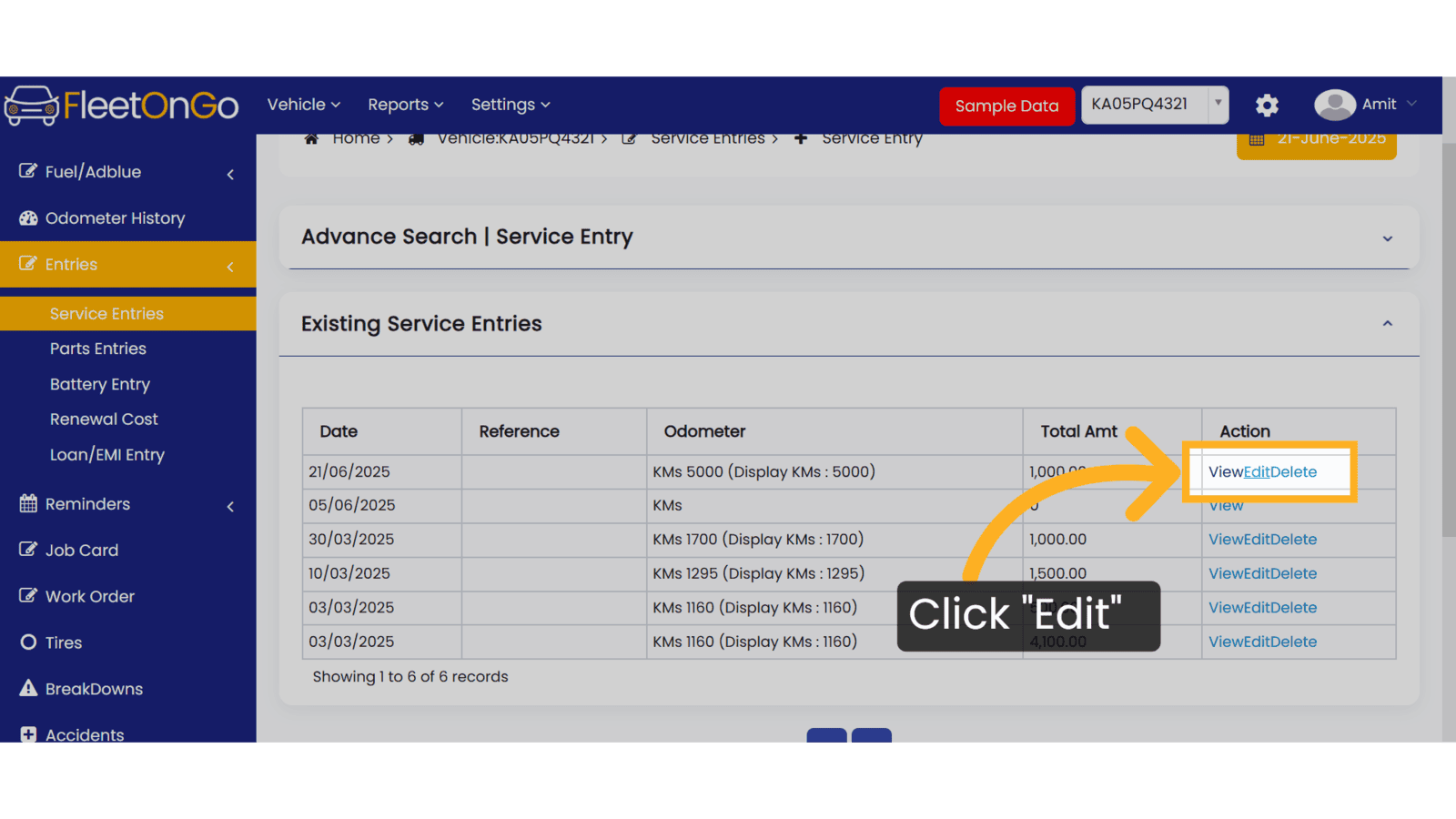
Task: Click Delete for 10/03/2025 entry
Action: pyautogui.click(x=1293, y=573)
